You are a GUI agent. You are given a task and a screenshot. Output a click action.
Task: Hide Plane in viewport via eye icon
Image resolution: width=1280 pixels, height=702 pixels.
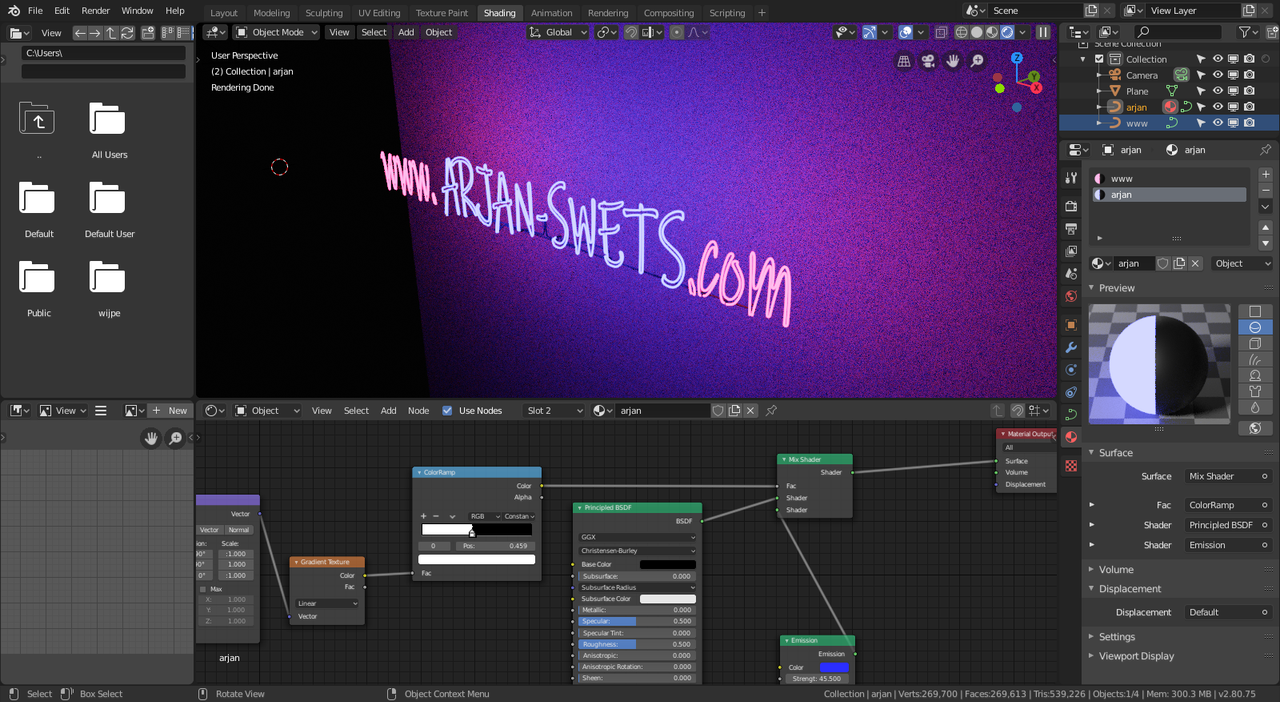click(1217, 91)
